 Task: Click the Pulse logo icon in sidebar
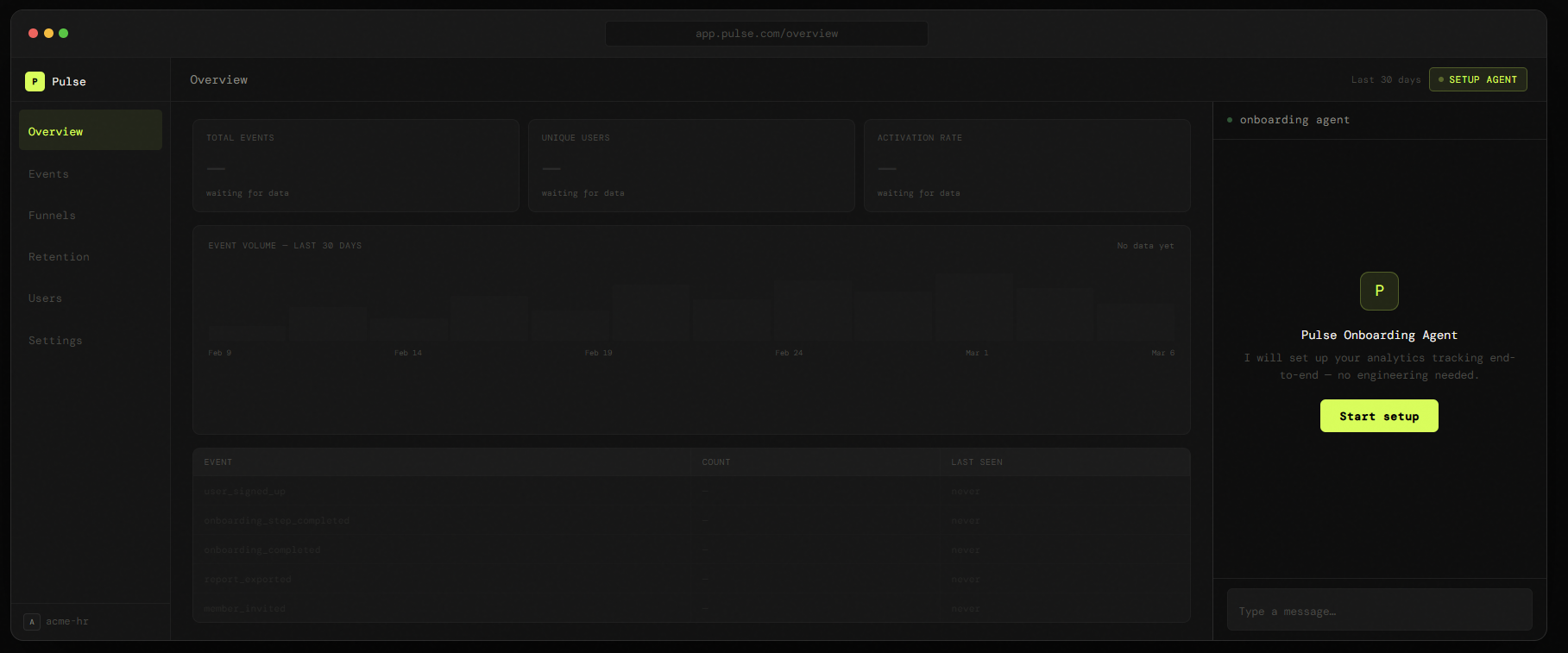(x=35, y=81)
